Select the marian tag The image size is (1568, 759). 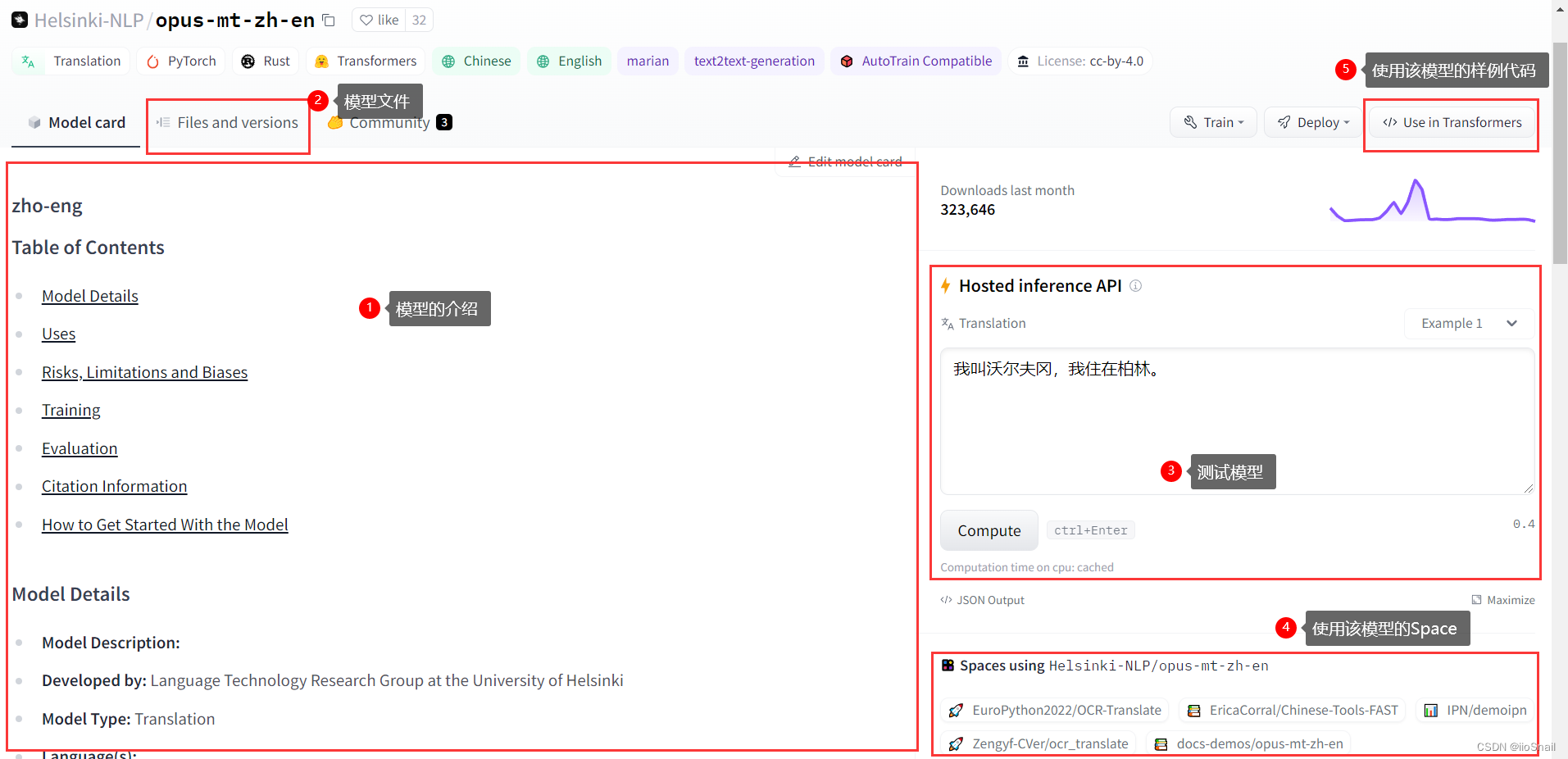[x=648, y=61]
